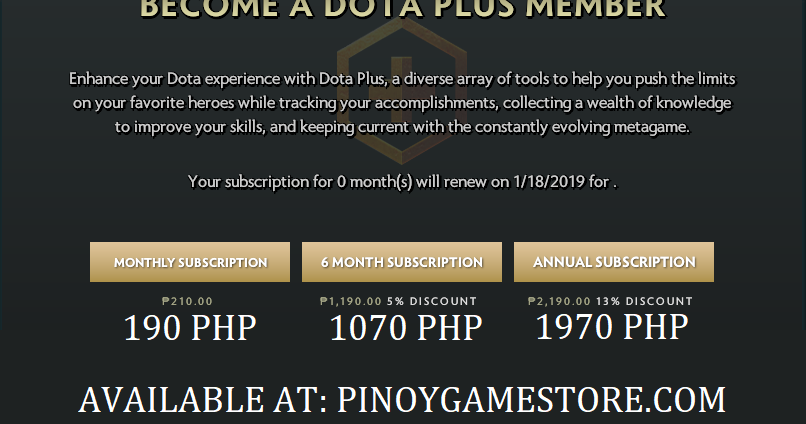
Task: Select the 6 Month Subscription button
Action: click(402, 262)
